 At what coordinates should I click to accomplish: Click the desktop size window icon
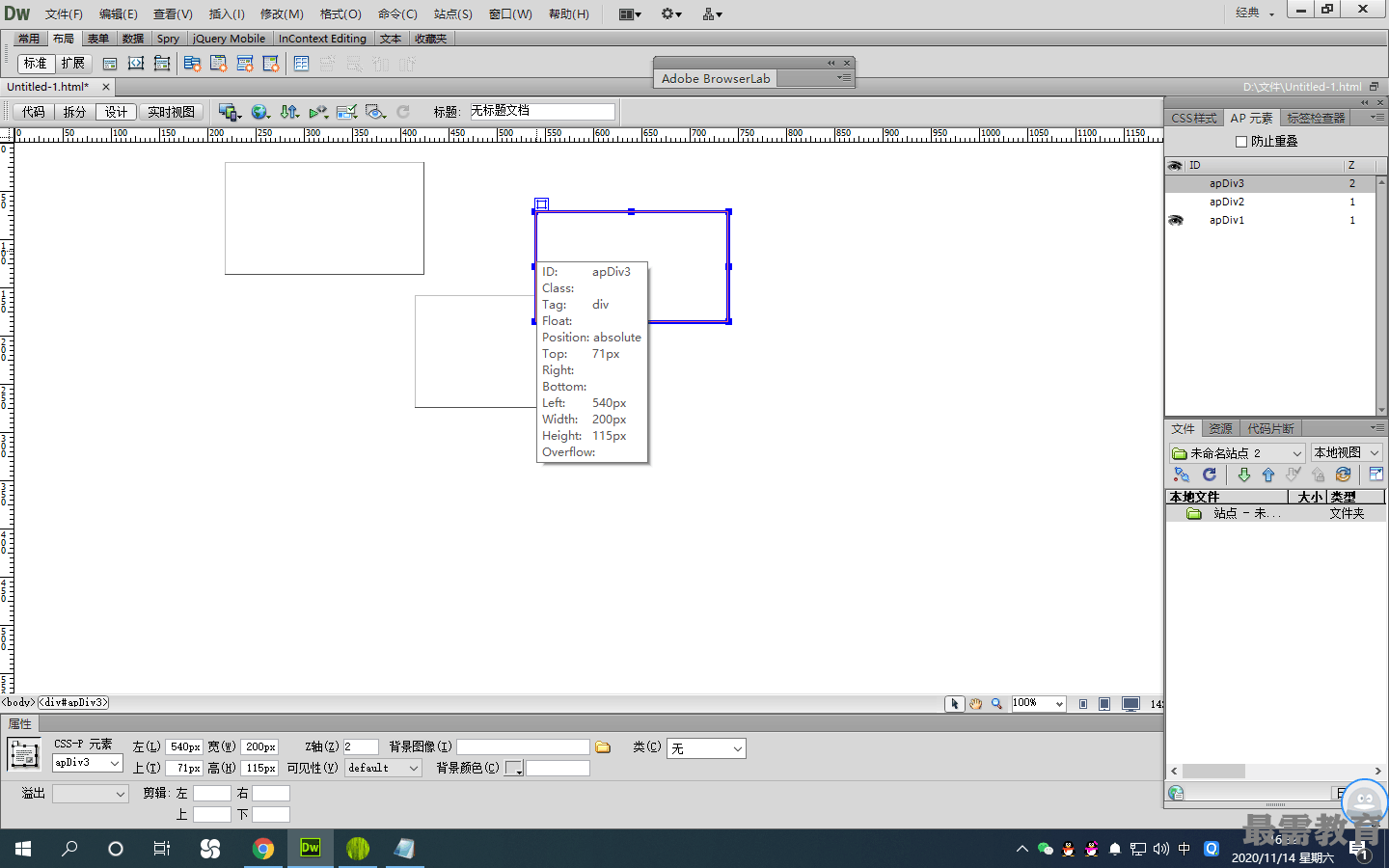[1131, 704]
